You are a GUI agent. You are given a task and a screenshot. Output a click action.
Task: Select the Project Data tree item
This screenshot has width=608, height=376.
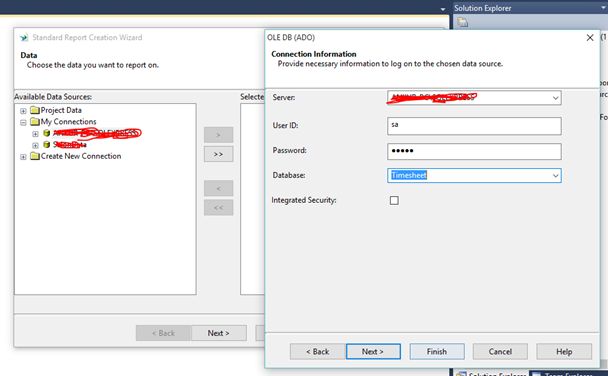pyautogui.click(x=61, y=110)
